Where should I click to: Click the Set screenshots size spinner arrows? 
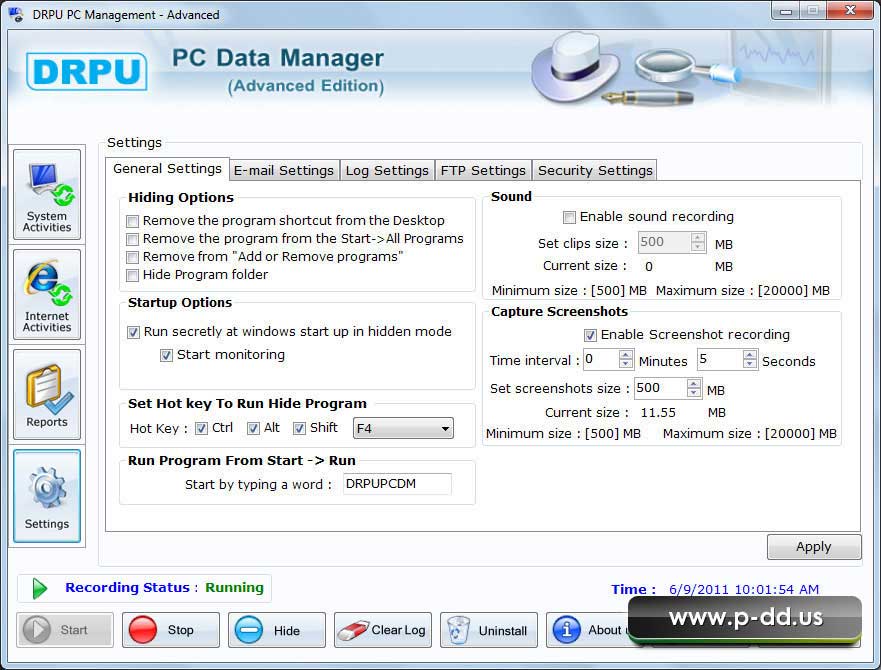click(x=694, y=388)
